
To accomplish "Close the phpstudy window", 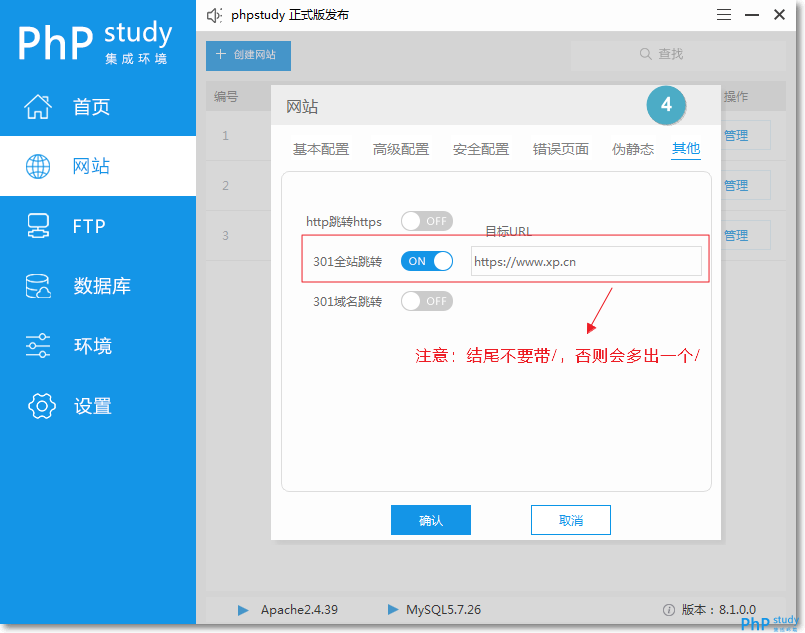I will (779, 15).
